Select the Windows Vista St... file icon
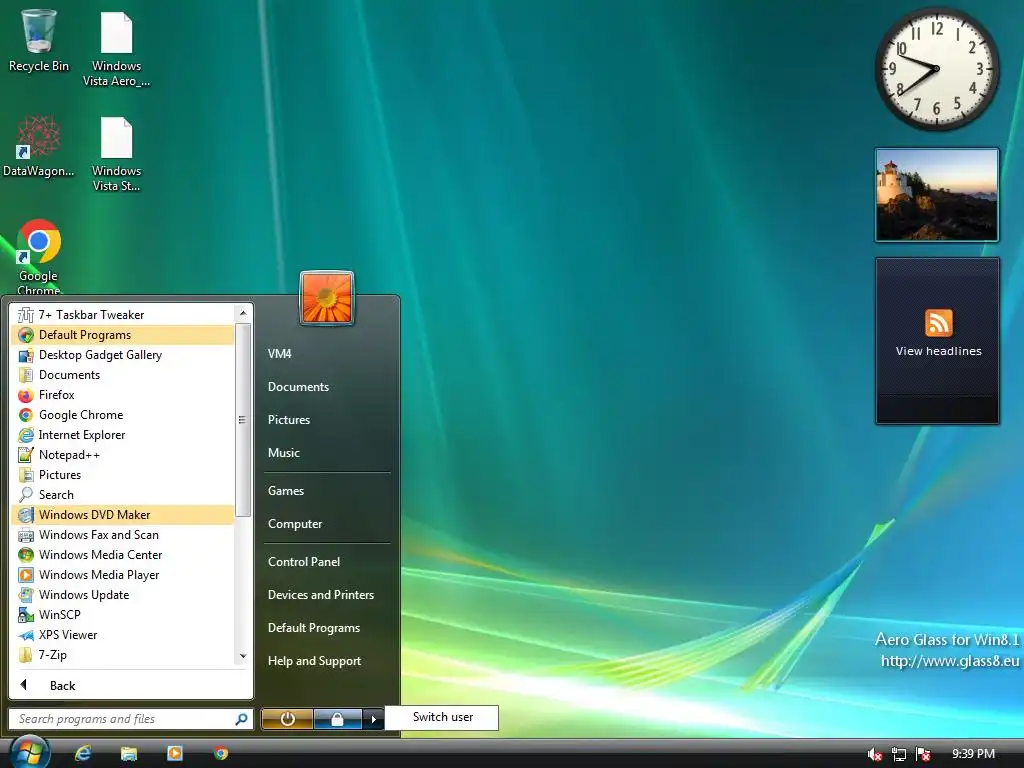 click(116, 155)
